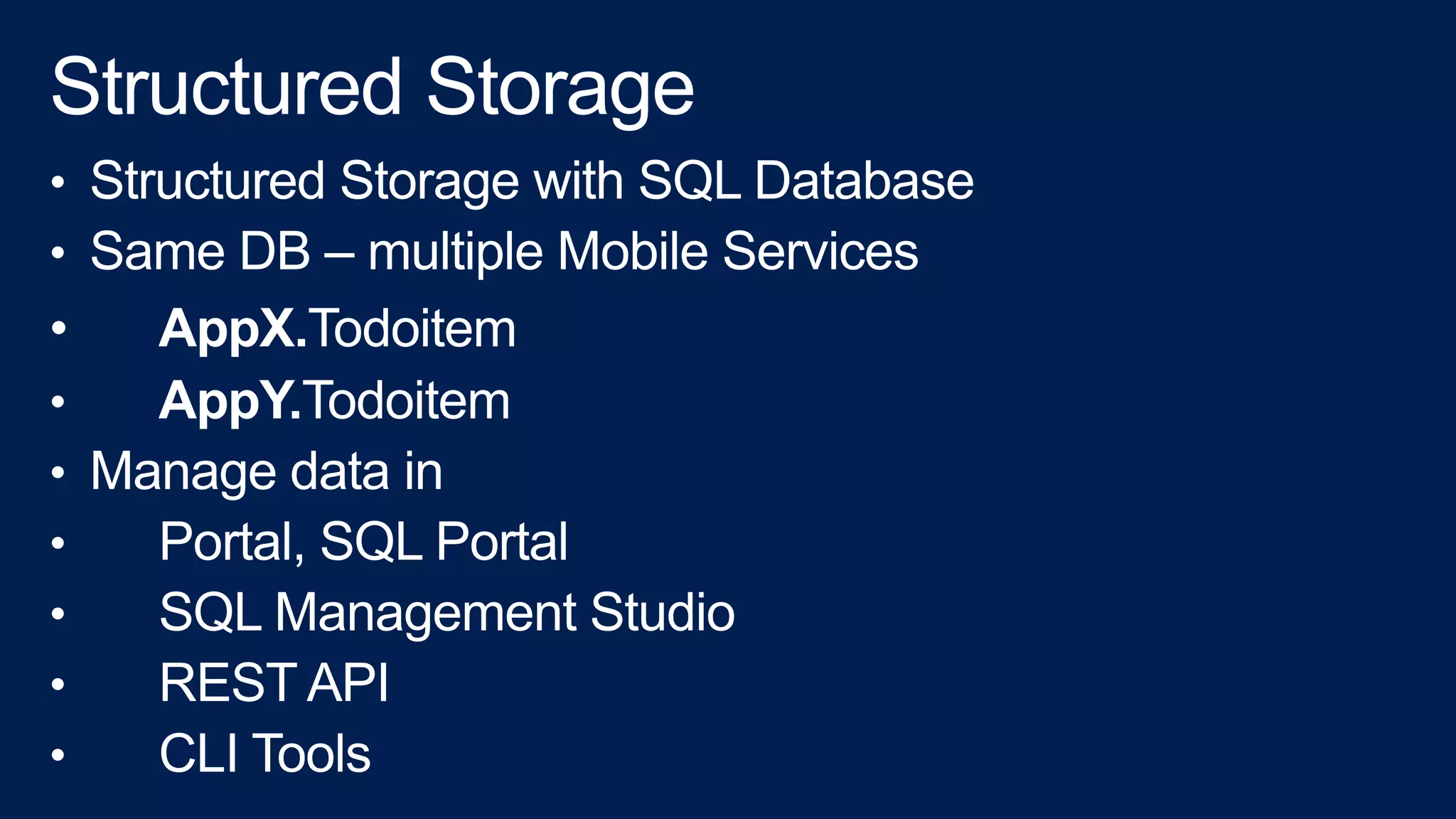The width and height of the screenshot is (1456, 819).
Task: Select the 'Structured Storage with SQL Database' line
Action: tap(532, 181)
